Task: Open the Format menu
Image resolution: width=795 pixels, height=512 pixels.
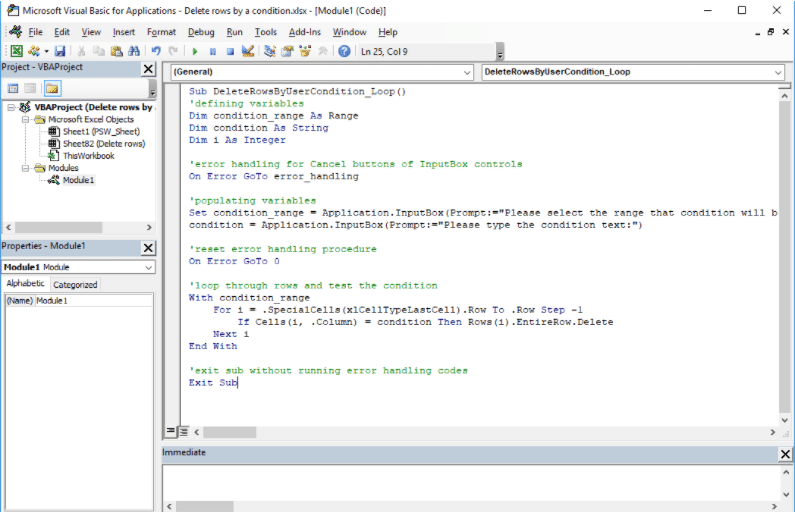Action: point(161,32)
